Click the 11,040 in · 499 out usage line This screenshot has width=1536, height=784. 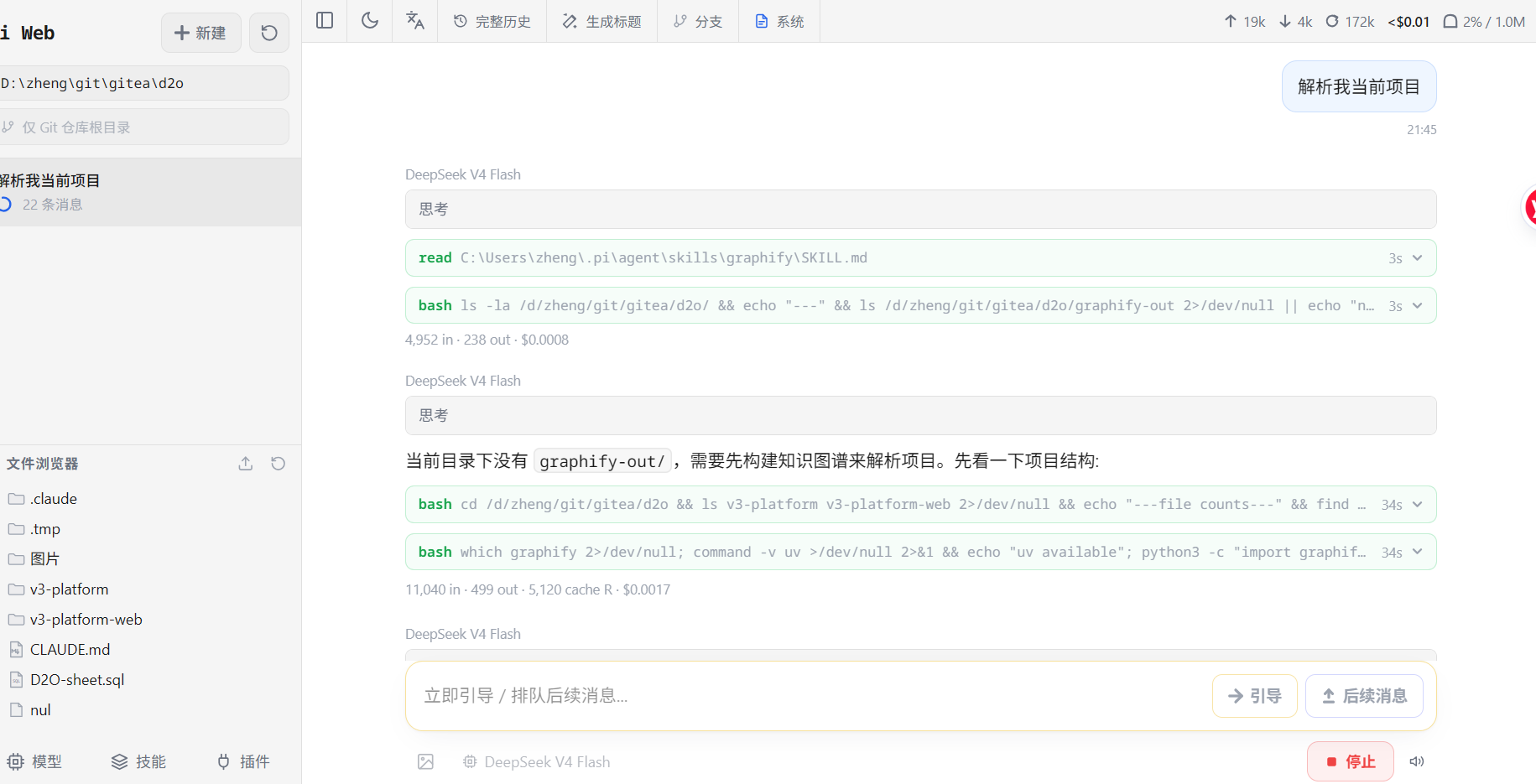pos(538,589)
